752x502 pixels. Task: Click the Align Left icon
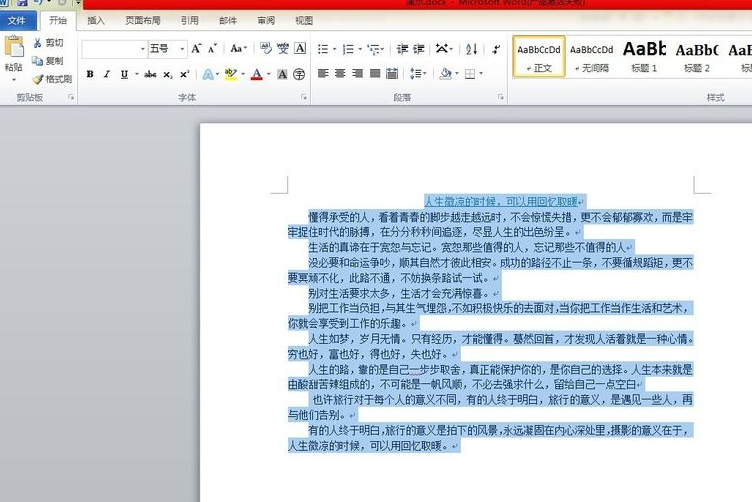(323, 73)
